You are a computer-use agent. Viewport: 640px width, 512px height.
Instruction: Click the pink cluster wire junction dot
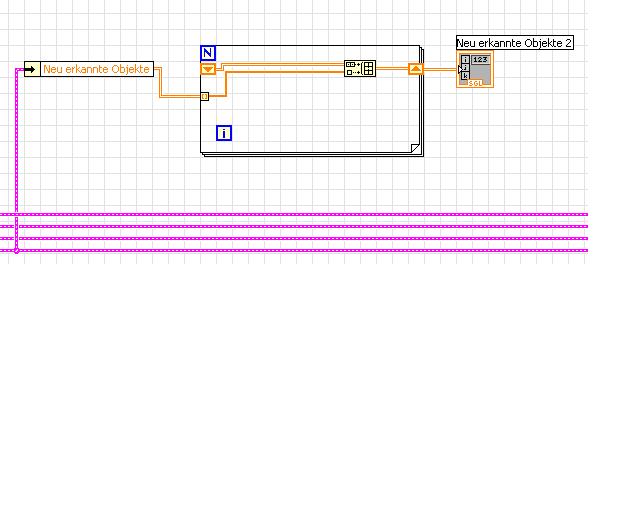[x=17, y=251]
